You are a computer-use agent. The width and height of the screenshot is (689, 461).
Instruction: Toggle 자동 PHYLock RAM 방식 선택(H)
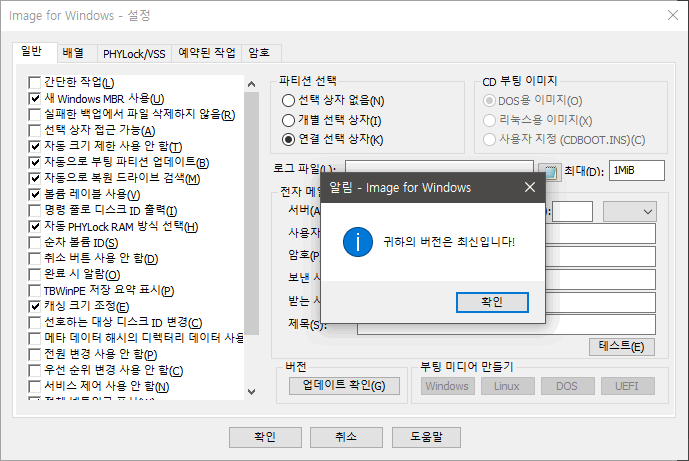click(34, 226)
